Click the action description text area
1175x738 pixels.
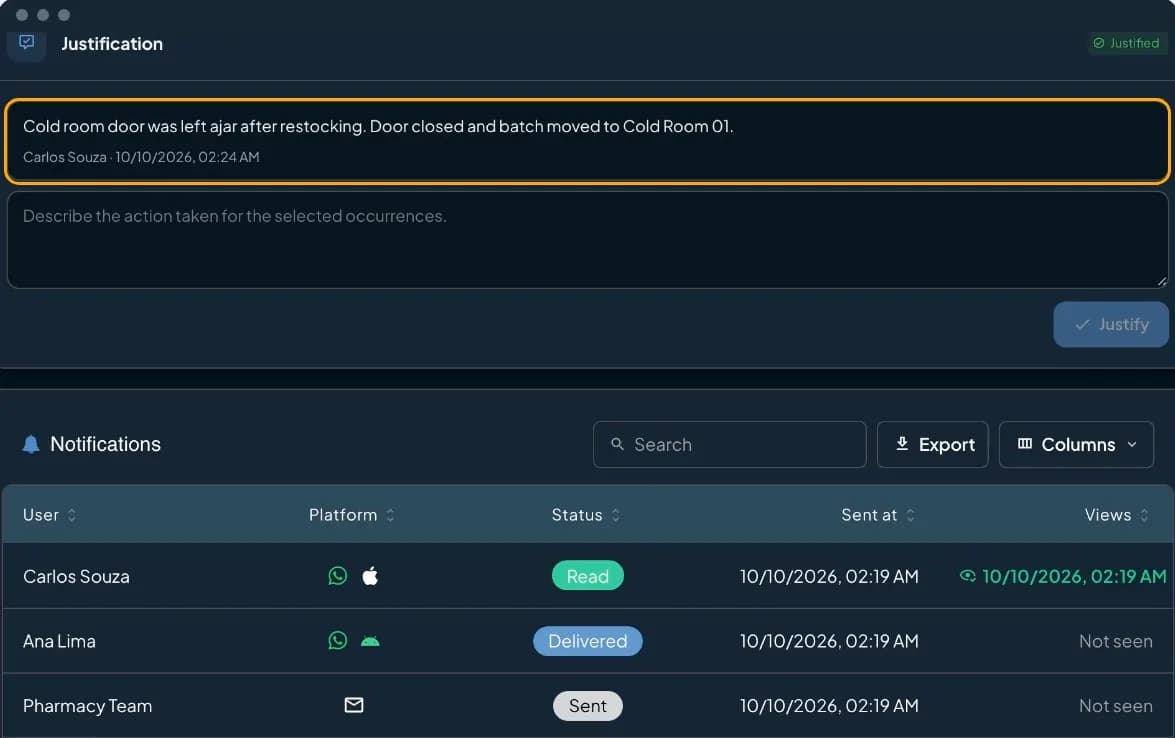click(588, 240)
